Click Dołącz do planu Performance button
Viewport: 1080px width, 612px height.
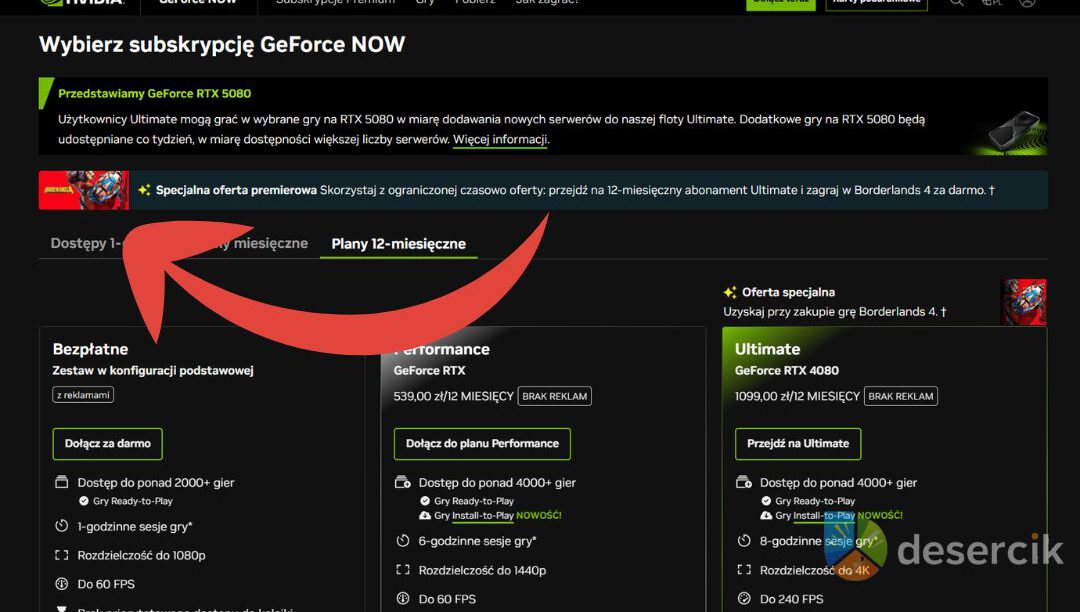tap(482, 444)
